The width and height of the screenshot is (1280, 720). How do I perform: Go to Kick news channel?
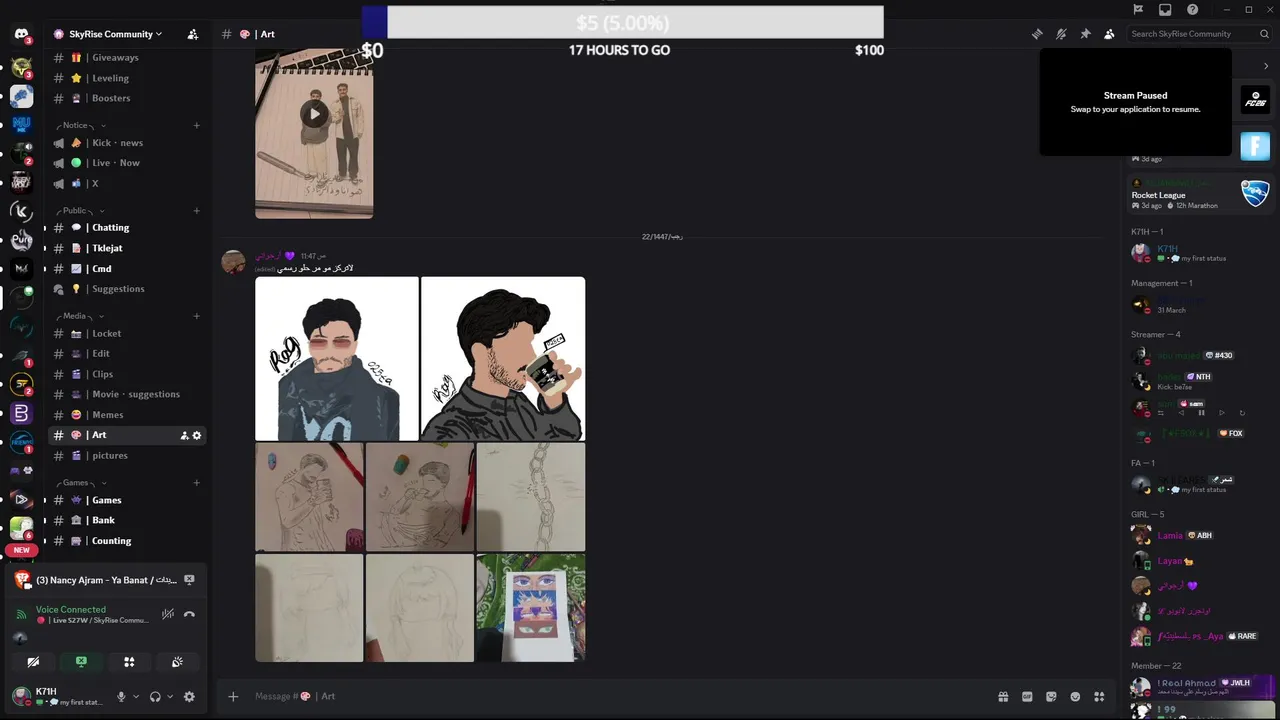(x=127, y=143)
